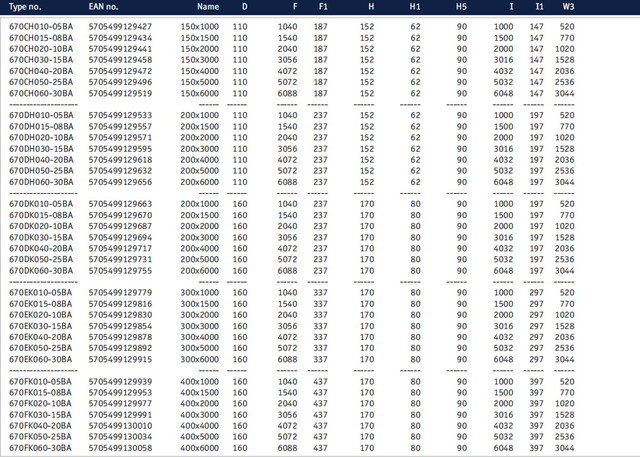Click the 'EAN no.' column header

point(103,7)
